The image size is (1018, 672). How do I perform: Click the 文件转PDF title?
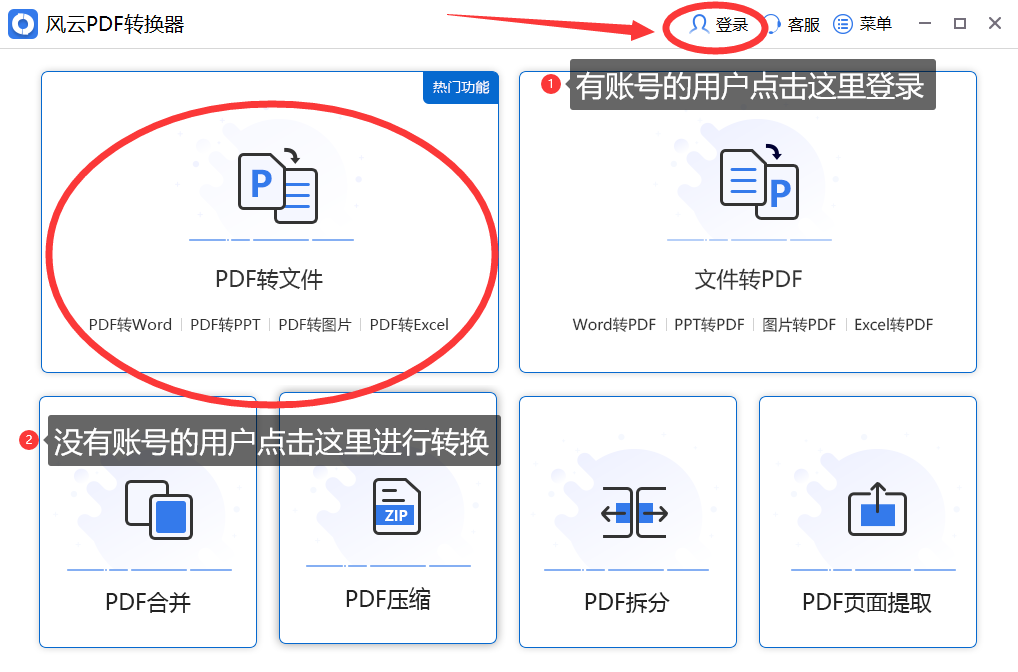point(748,279)
